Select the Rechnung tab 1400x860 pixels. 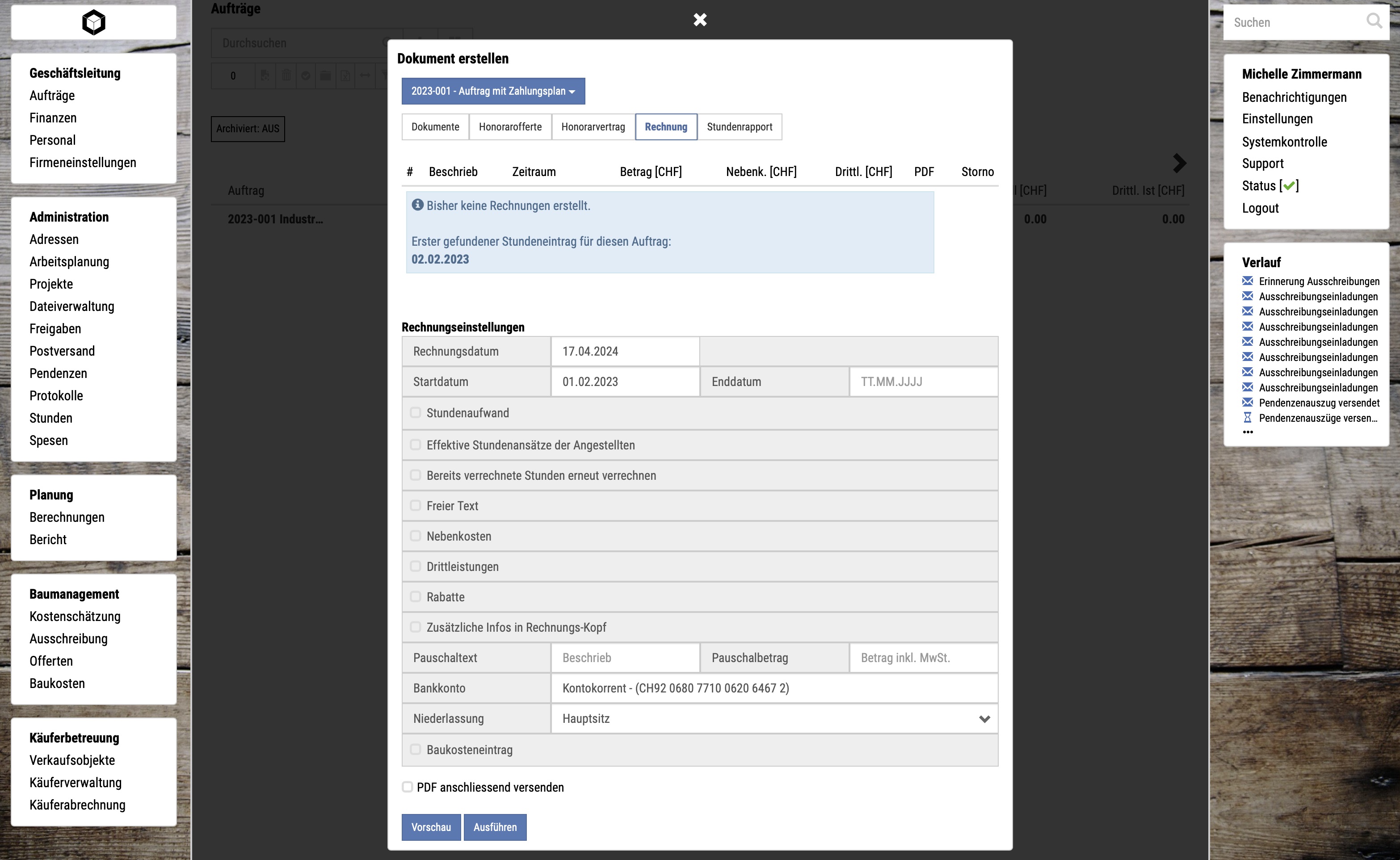click(x=665, y=127)
